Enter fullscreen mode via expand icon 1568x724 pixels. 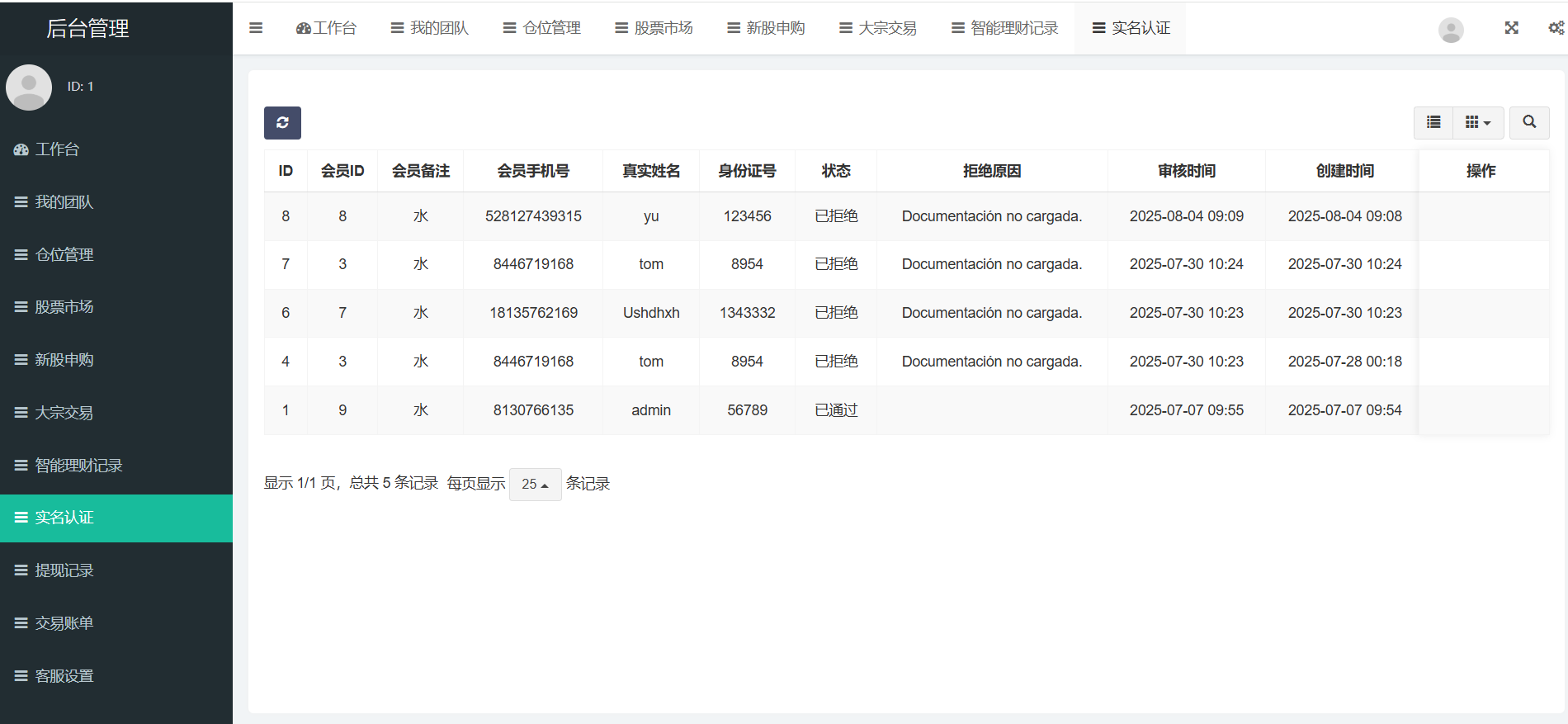tap(1511, 28)
